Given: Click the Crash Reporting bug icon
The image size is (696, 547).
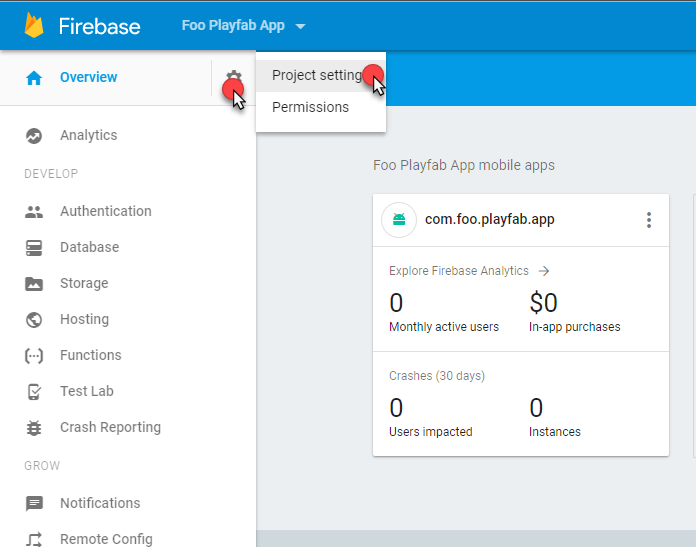Looking at the screenshot, I should coord(34,428).
